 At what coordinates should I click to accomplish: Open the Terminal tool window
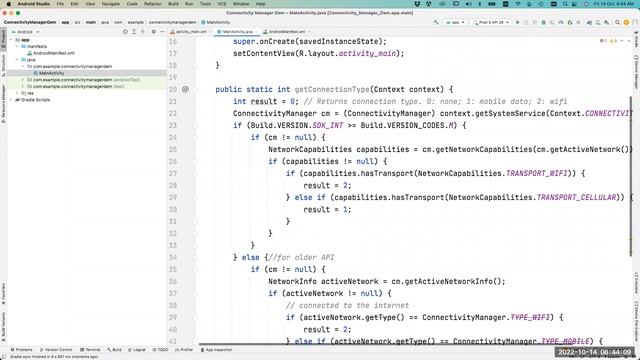pos(90,350)
